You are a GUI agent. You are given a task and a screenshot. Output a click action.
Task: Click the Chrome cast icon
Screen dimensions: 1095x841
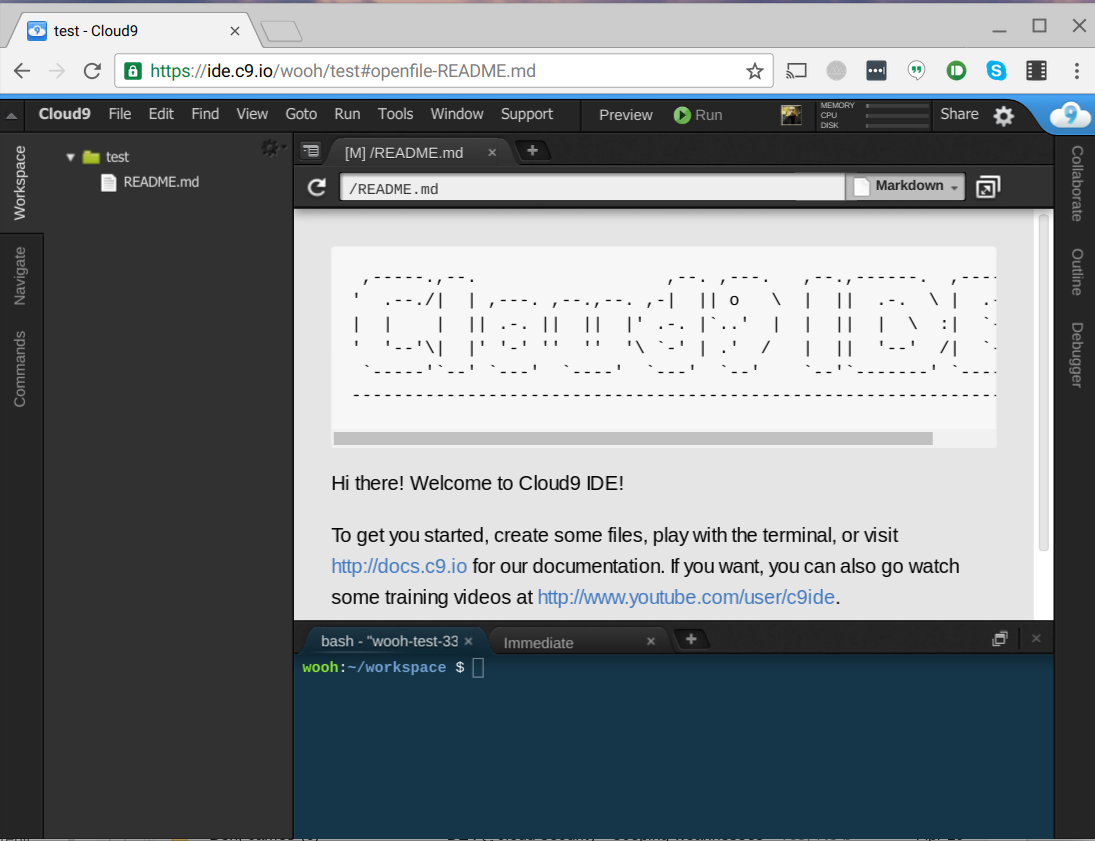point(796,71)
